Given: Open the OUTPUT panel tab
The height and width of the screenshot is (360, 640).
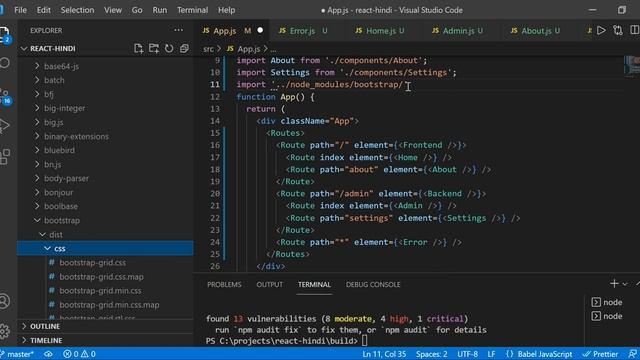Looking at the screenshot, I should [x=269, y=284].
